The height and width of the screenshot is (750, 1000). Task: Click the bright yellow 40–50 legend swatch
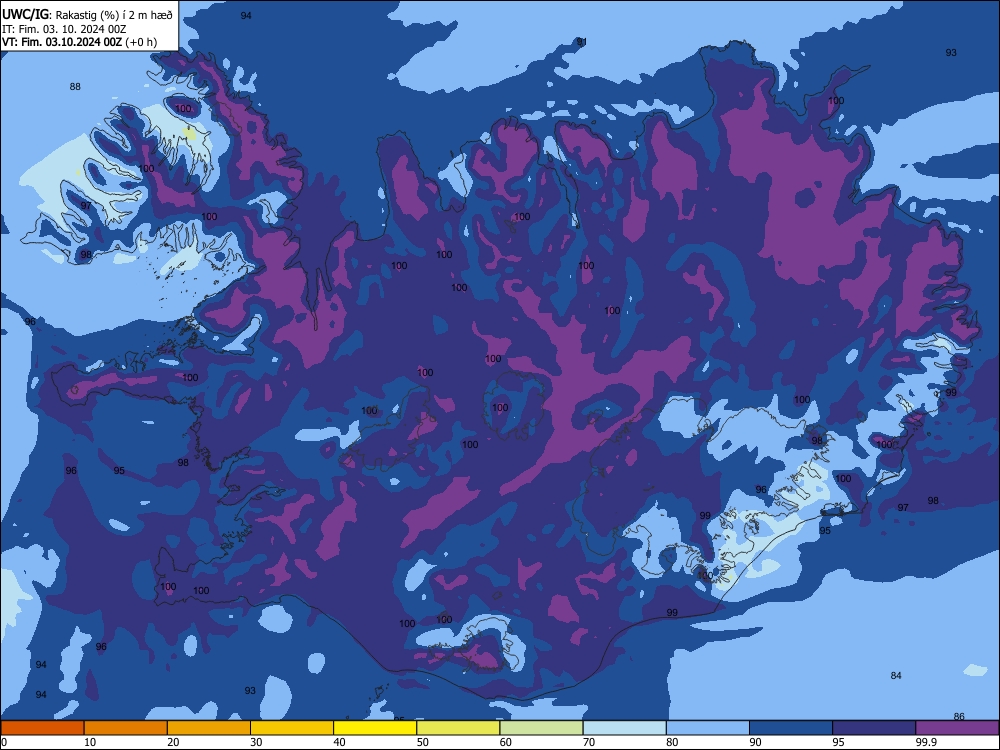point(375,728)
